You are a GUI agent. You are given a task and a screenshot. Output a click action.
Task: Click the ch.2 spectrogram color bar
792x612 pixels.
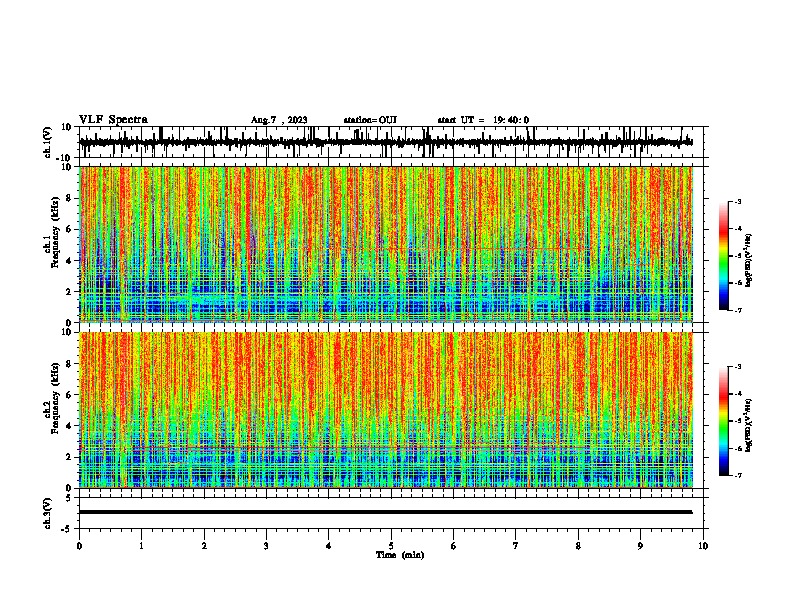(724, 421)
